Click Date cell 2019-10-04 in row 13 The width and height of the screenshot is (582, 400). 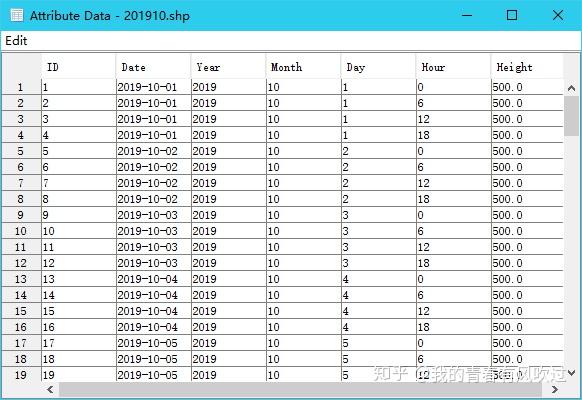(x=154, y=279)
